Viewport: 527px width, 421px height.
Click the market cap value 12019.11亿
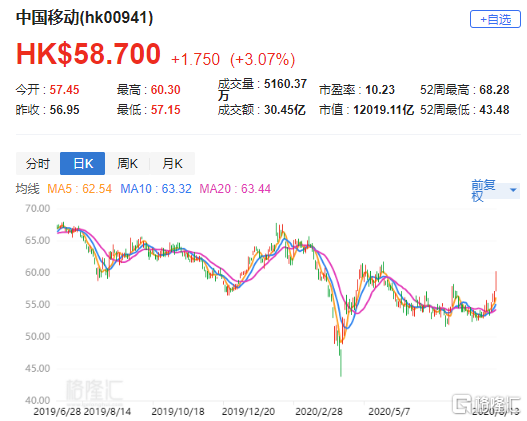click(383, 110)
